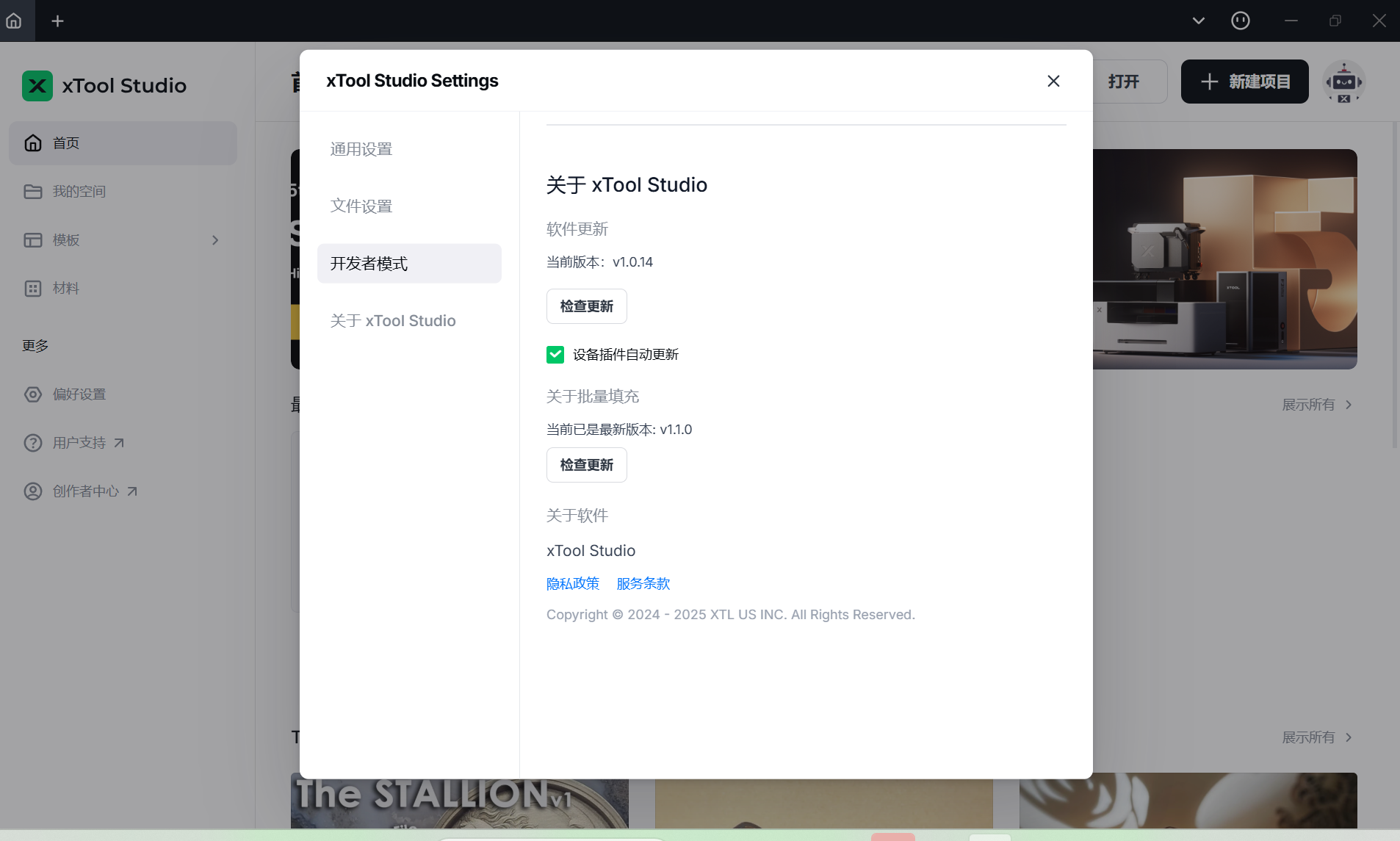Switch to the 通用设置 settings tab
This screenshot has width=1400, height=841.
point(361,149)
